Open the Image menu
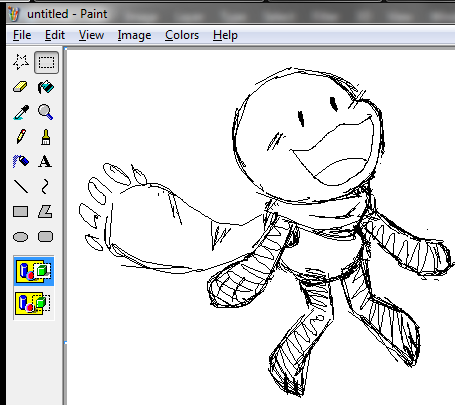This screenshot has height=405, width=455. (134, 35)
